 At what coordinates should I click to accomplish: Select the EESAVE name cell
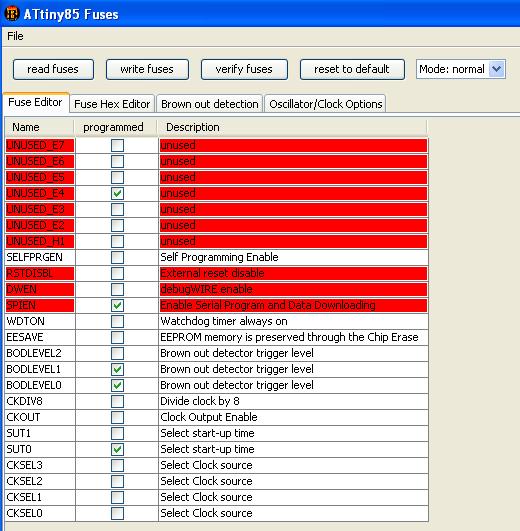[40, 337]
